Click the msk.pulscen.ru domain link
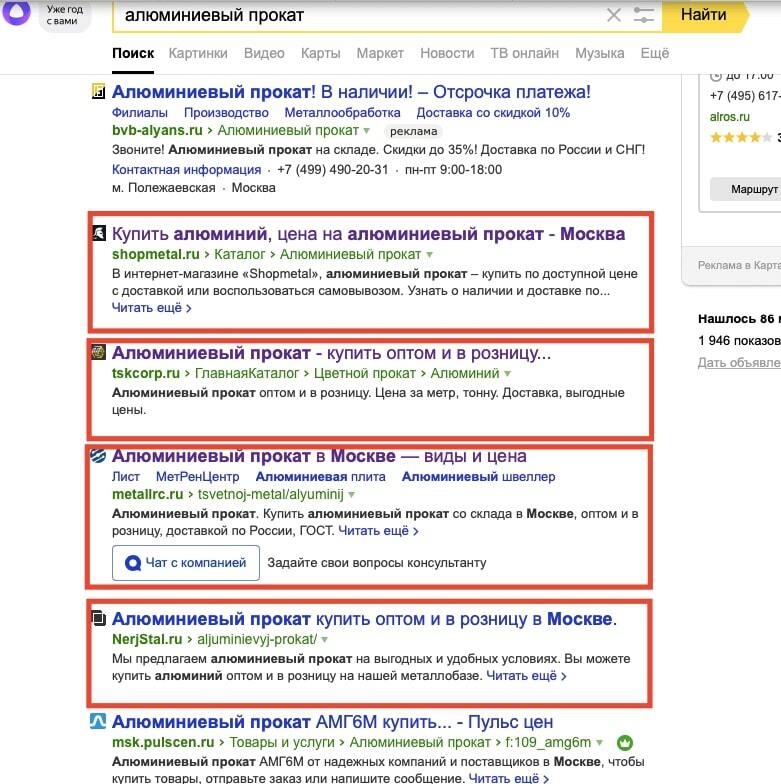This screenshot has width=781, height=784. (163, 742)
